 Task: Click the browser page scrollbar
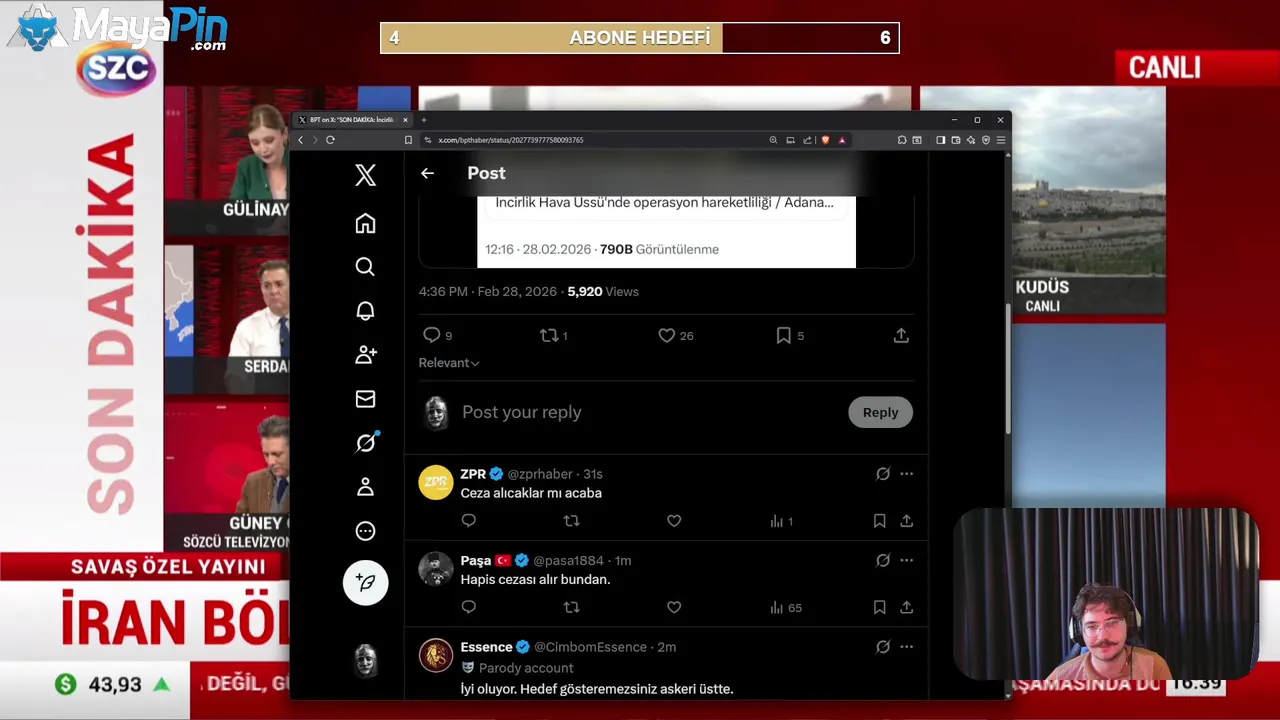click(1007, 368)
